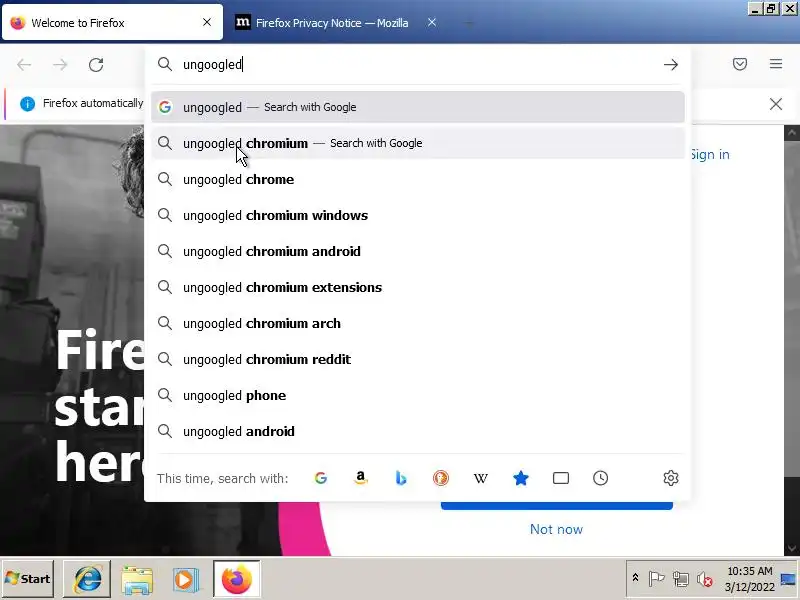Close the Firefox Privacy Notice tab
This screenshot has width=800, height=600.
[432, 22]
